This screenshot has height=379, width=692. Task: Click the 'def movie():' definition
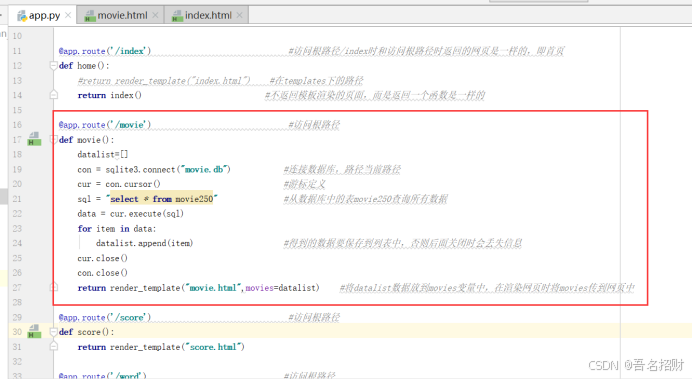pyautogui.click(x=86, y=140)
